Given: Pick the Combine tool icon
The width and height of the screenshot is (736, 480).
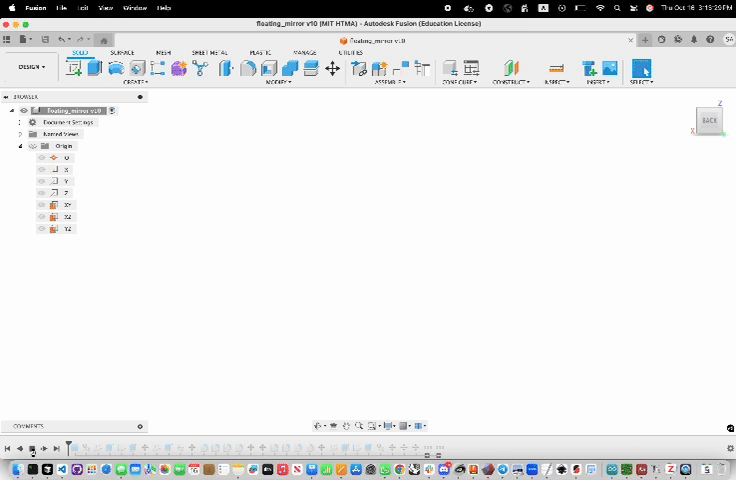Looking at the screenshot, I should click(290, 69).
